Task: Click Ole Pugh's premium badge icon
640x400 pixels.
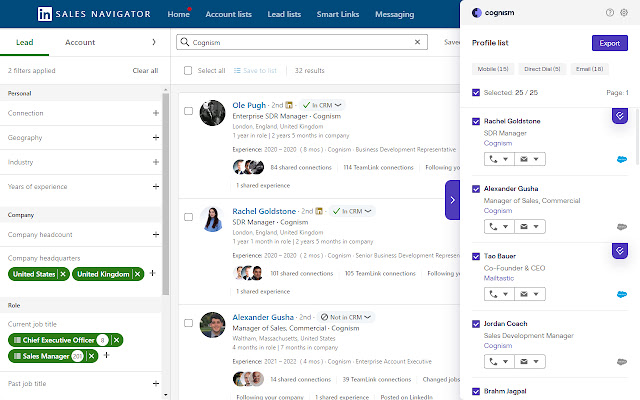Action: (x=289, y=105)
